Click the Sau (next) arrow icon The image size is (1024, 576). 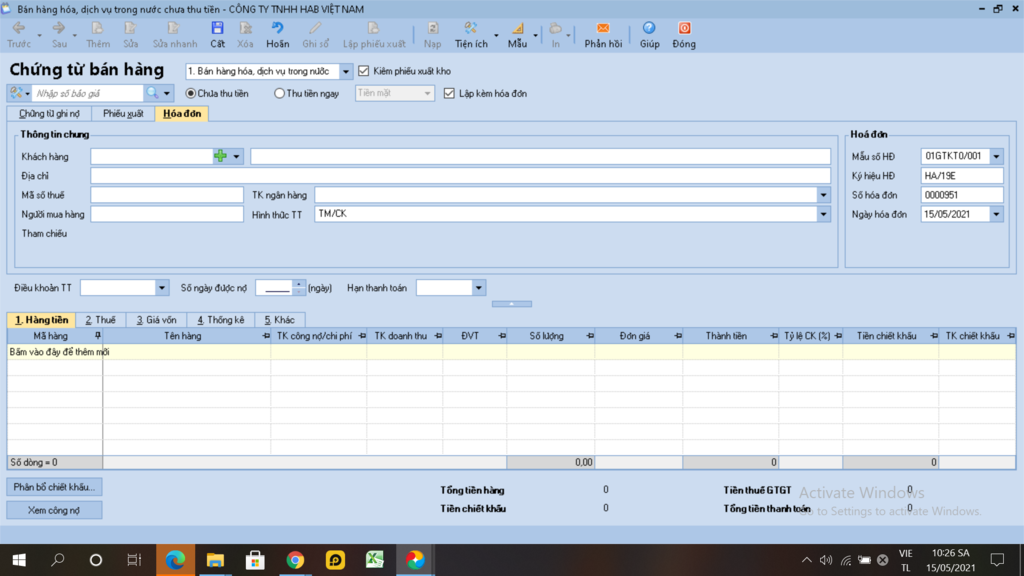click(59, 28)
